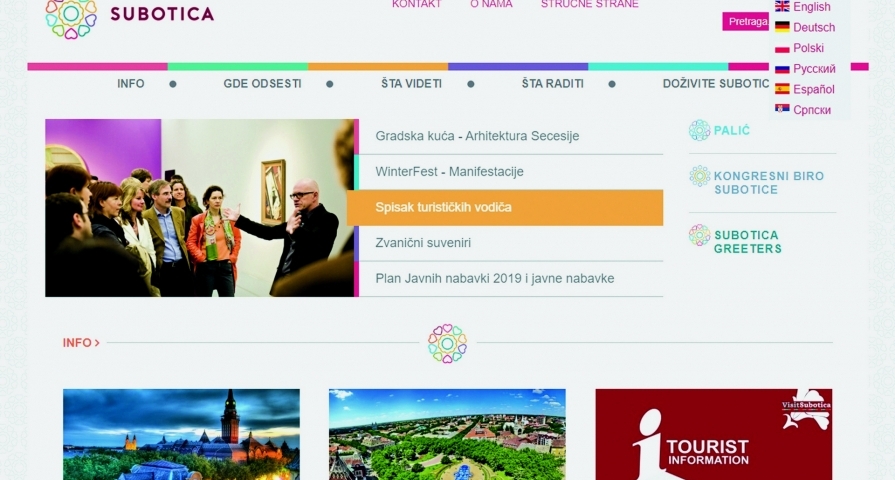The width and height of the screenshot is (895, 480).
Task: Click the colorful rosette in the Info divider
Action: (x=448, y=344)
